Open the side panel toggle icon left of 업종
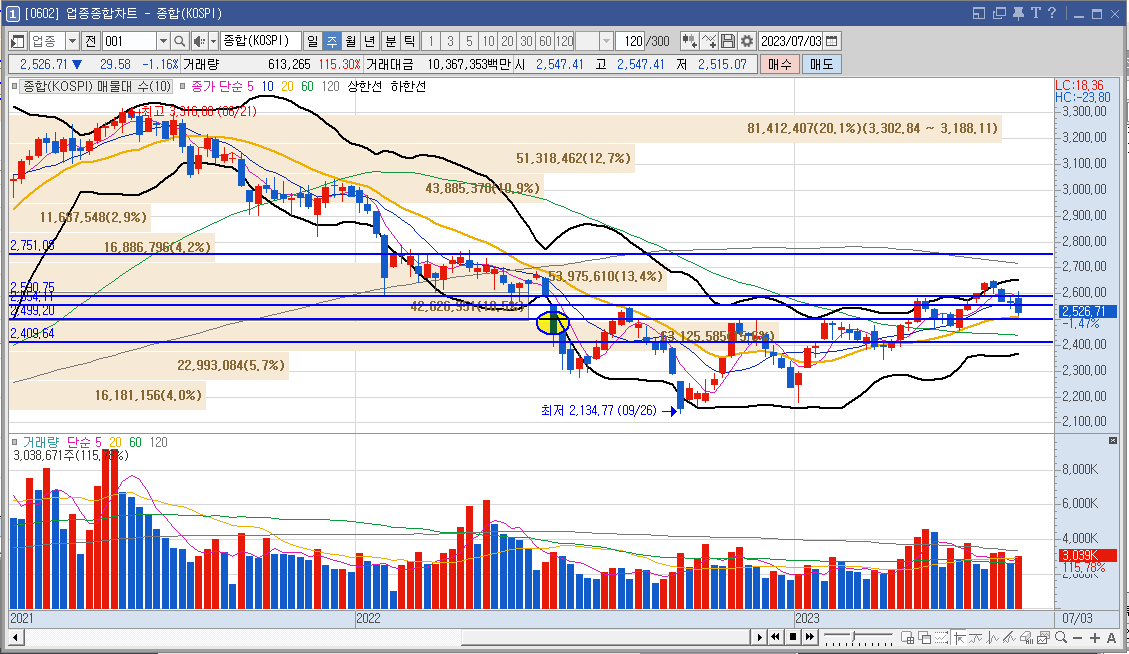Image resolution: width=1129 pixels, height=654 pixels. click(x=17, y=41)
